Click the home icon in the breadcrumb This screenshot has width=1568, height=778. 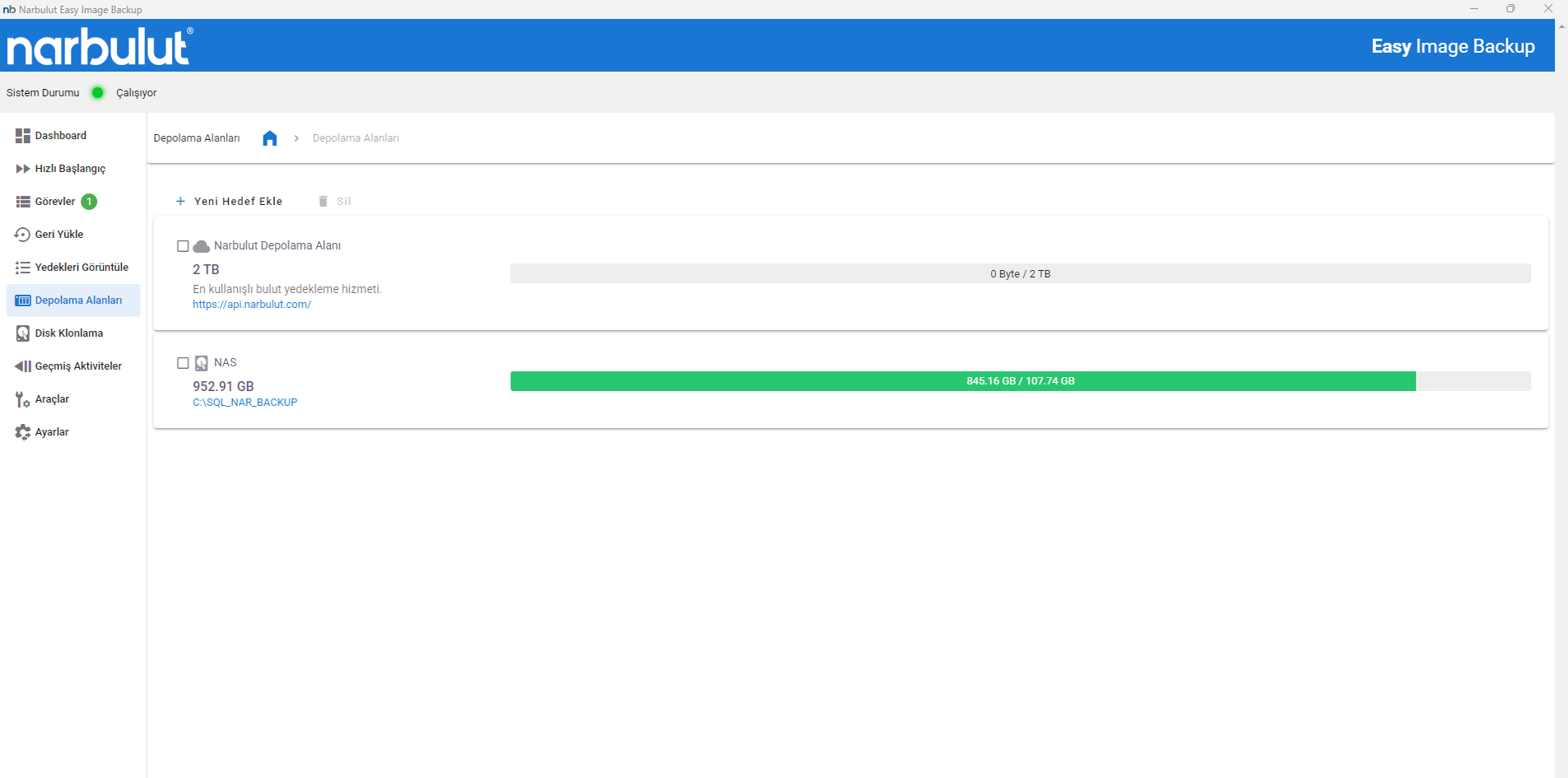[269, 138]
